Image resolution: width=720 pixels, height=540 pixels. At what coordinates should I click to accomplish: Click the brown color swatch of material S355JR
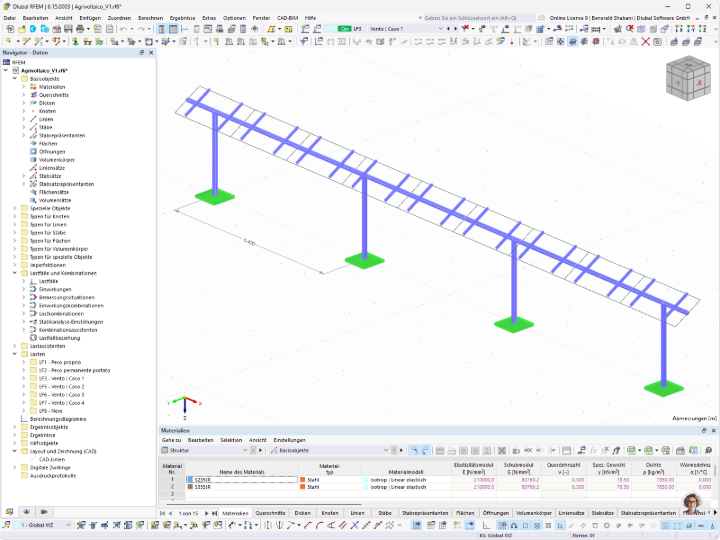point(190,487)
